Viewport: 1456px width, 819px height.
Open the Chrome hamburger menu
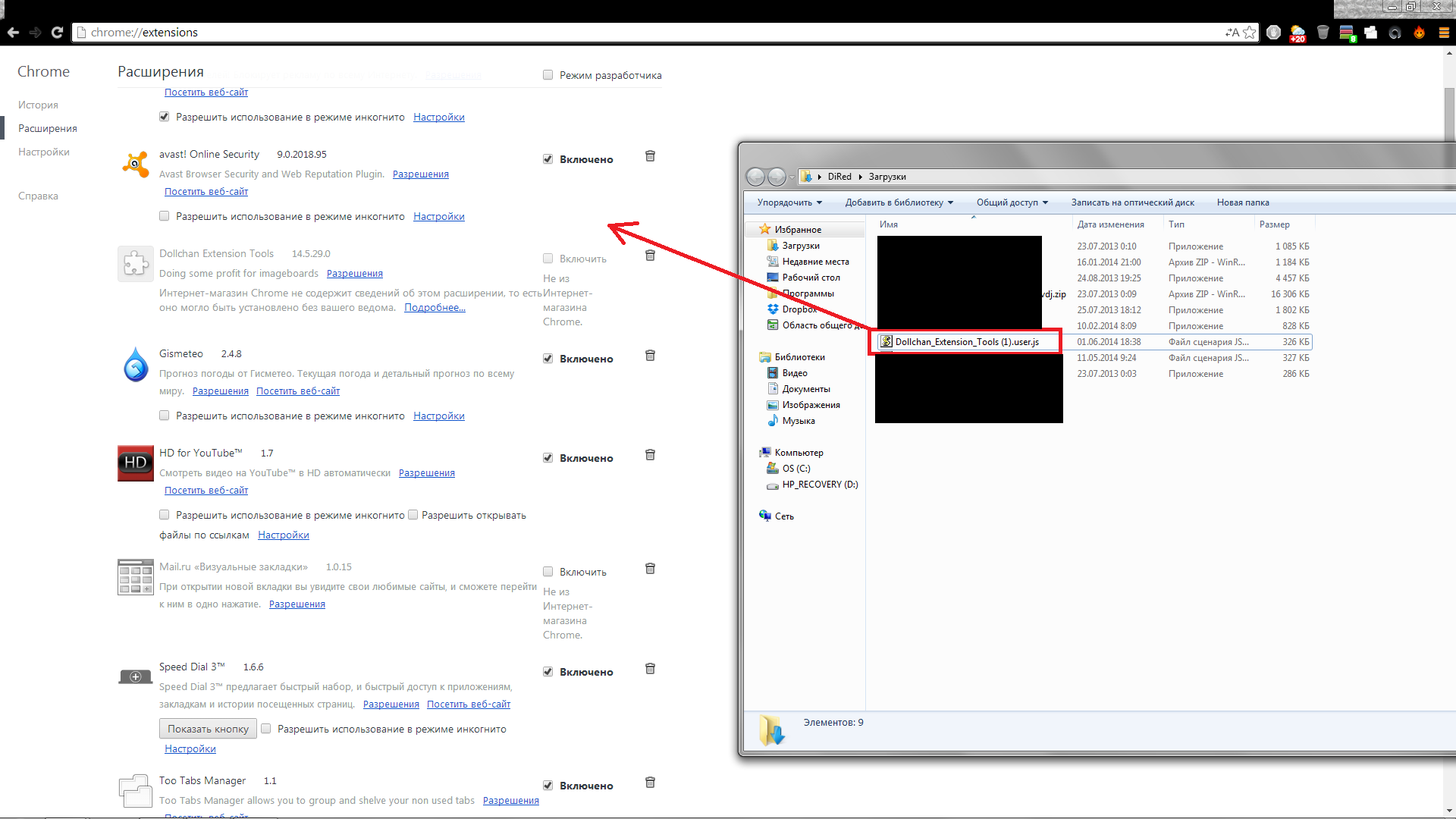1444,33
